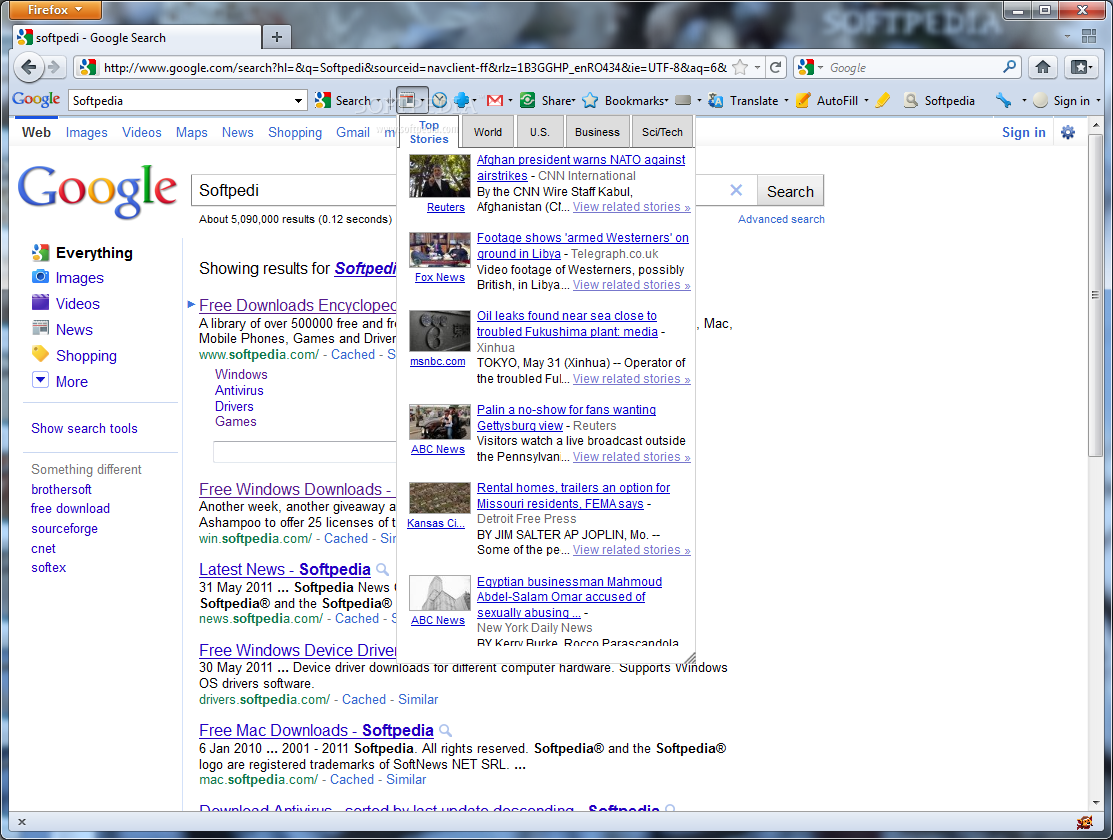Click the Forward navigation arrow

pyautogui.click(x=53, y=67)
